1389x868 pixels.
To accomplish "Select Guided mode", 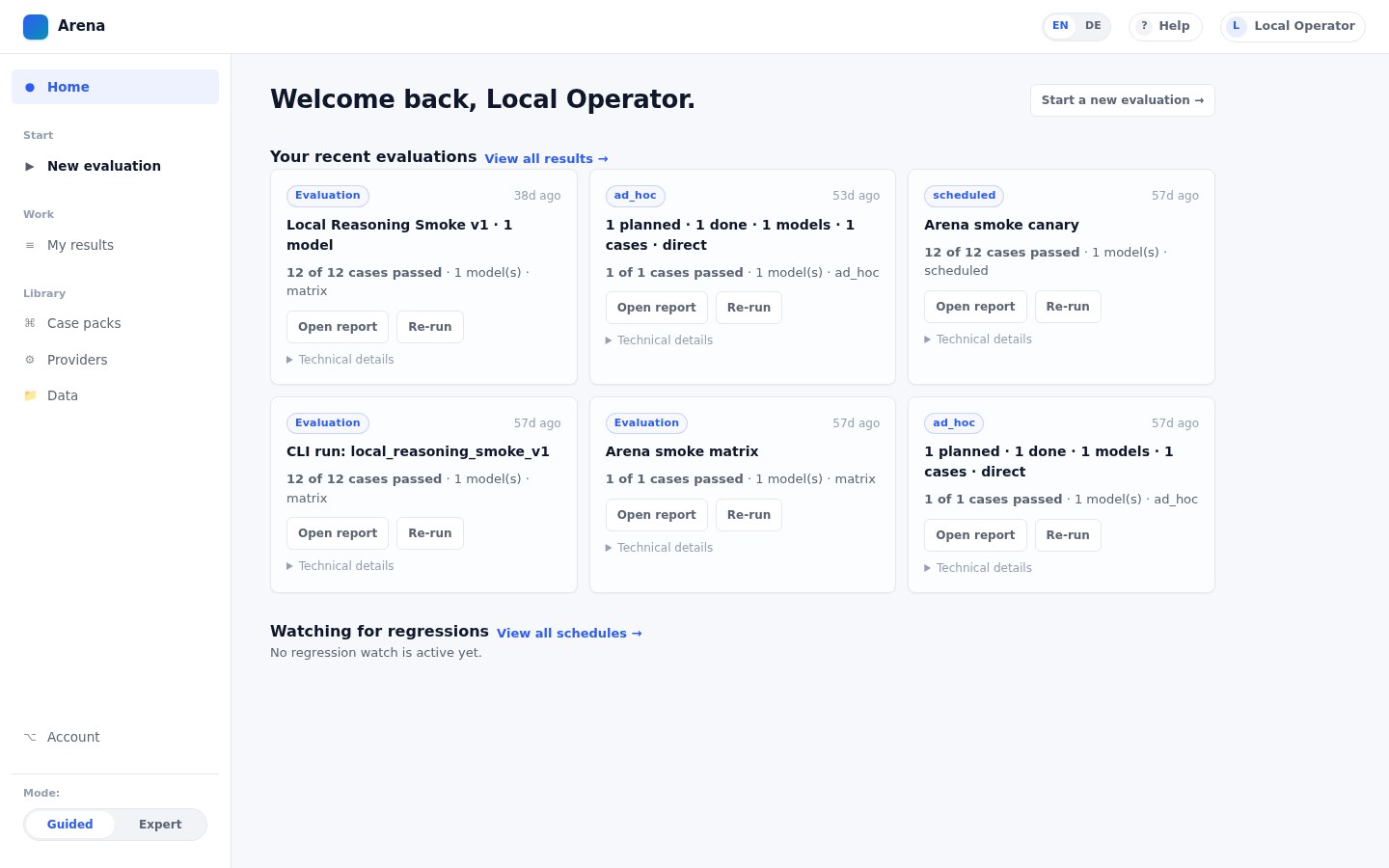I will (x=70, y=825).
